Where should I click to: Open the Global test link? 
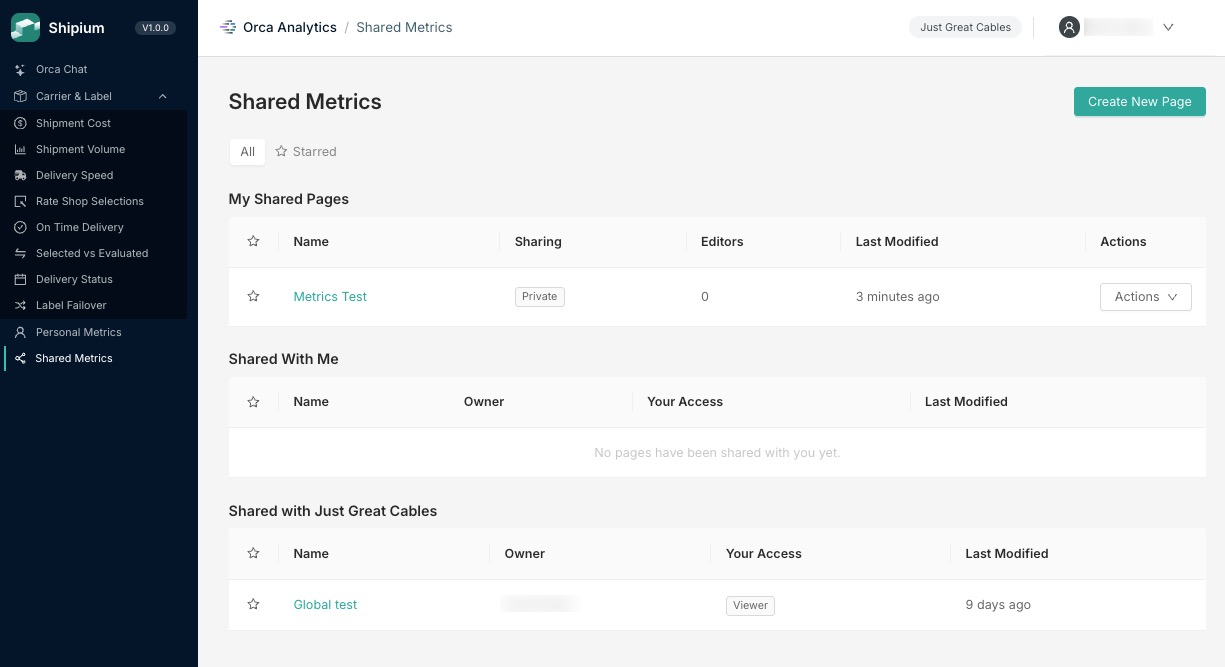[325, 604]
